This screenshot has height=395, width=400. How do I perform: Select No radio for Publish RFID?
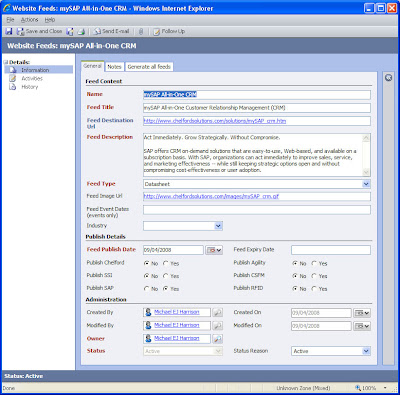[295, 289]
